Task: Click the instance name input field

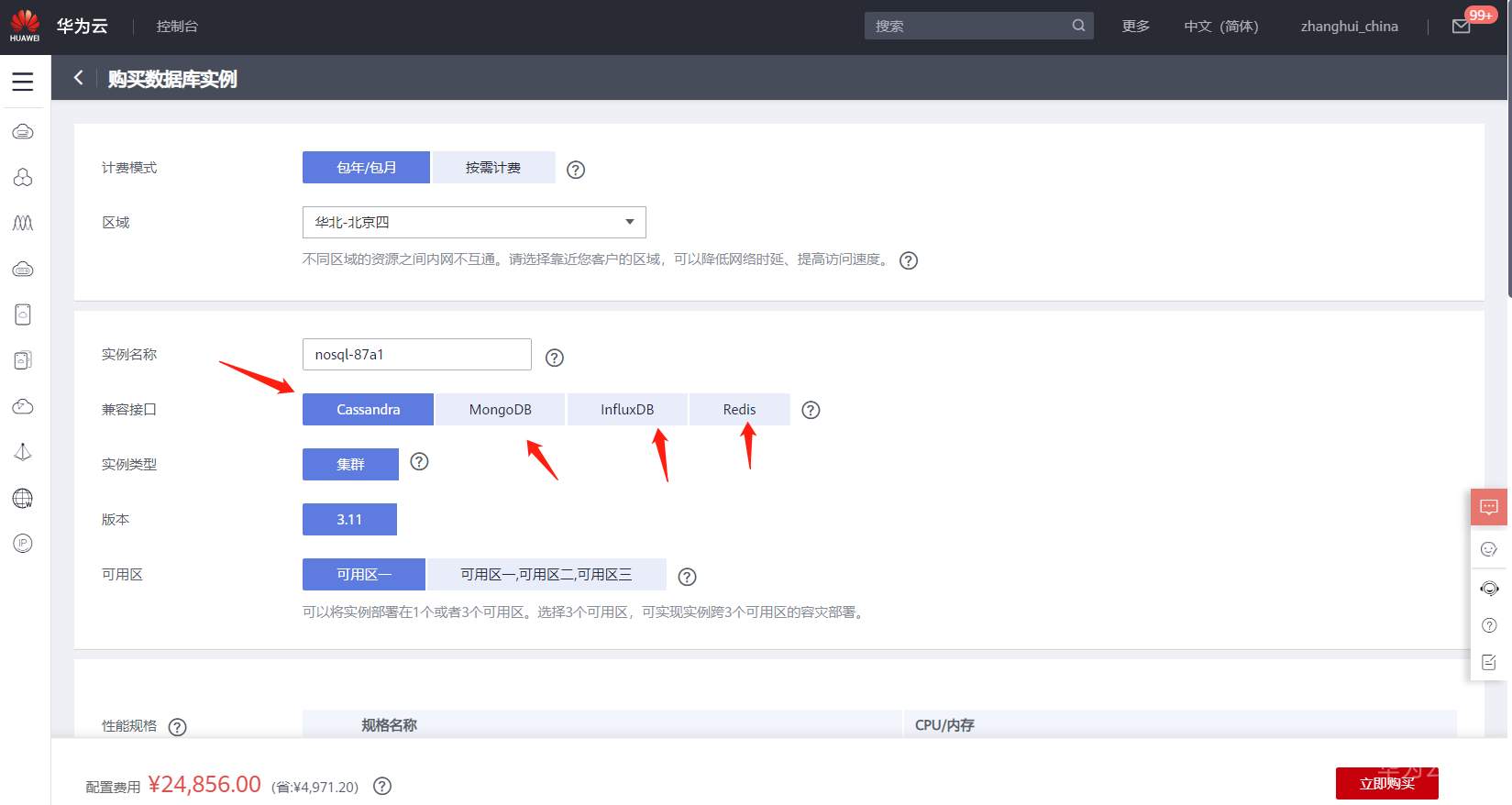Action: tap(417, 355)
